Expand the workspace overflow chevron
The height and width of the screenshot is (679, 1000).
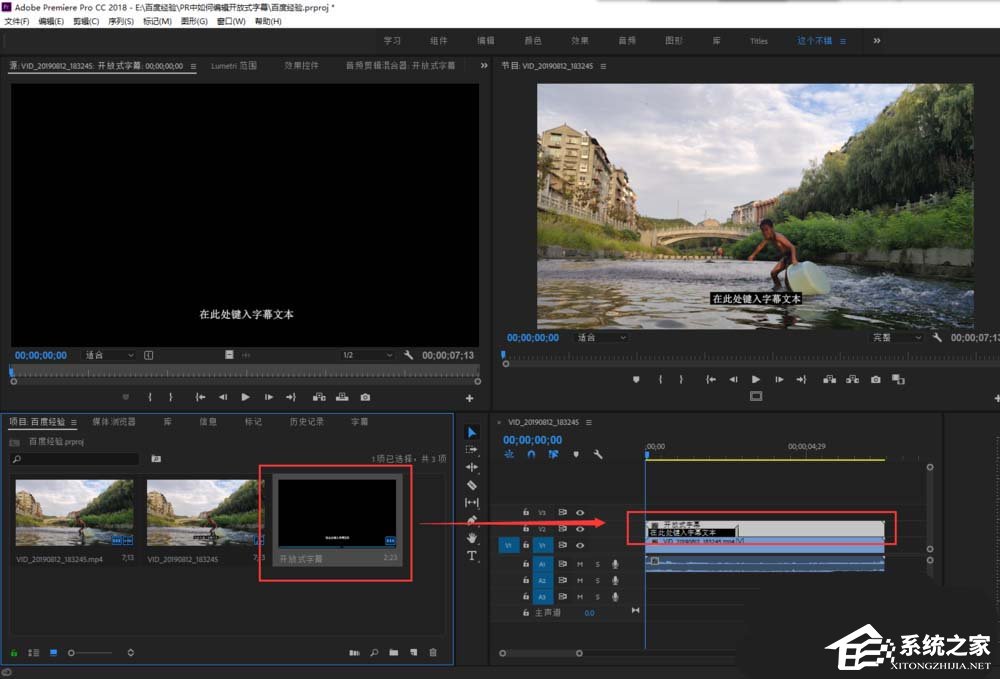click(x=877, y=41)
